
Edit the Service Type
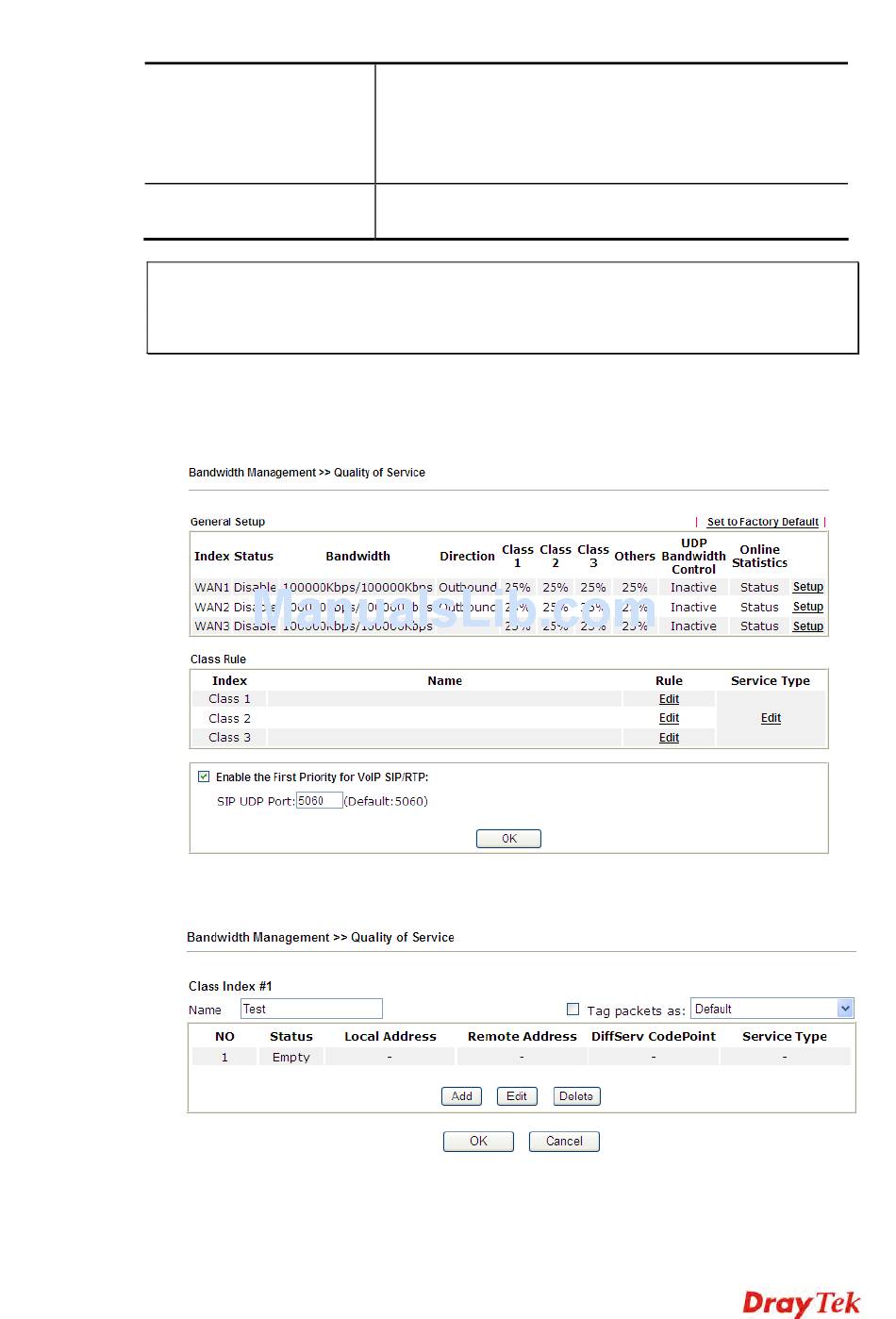click(x=771, y=718)
